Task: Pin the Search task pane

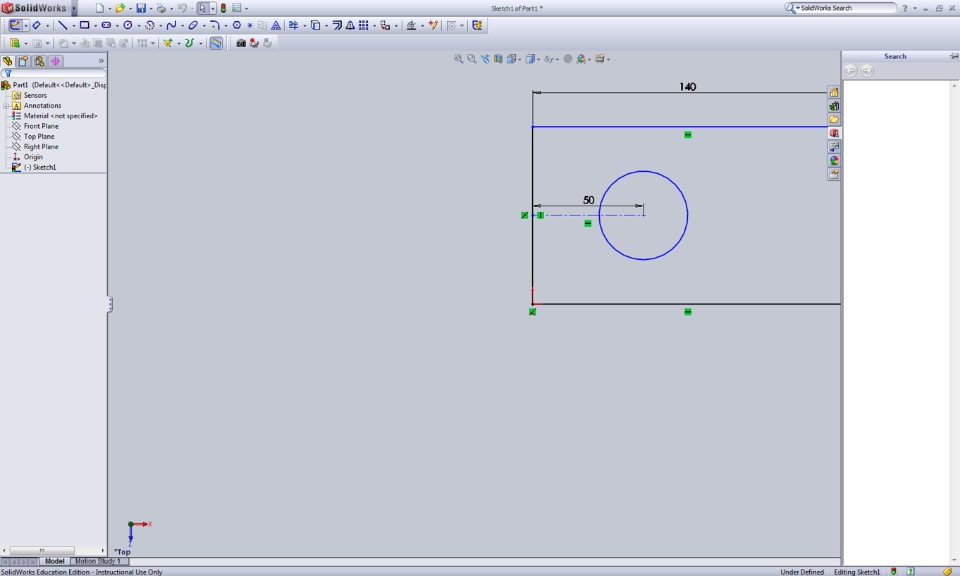Action: (x=953, y=56)
